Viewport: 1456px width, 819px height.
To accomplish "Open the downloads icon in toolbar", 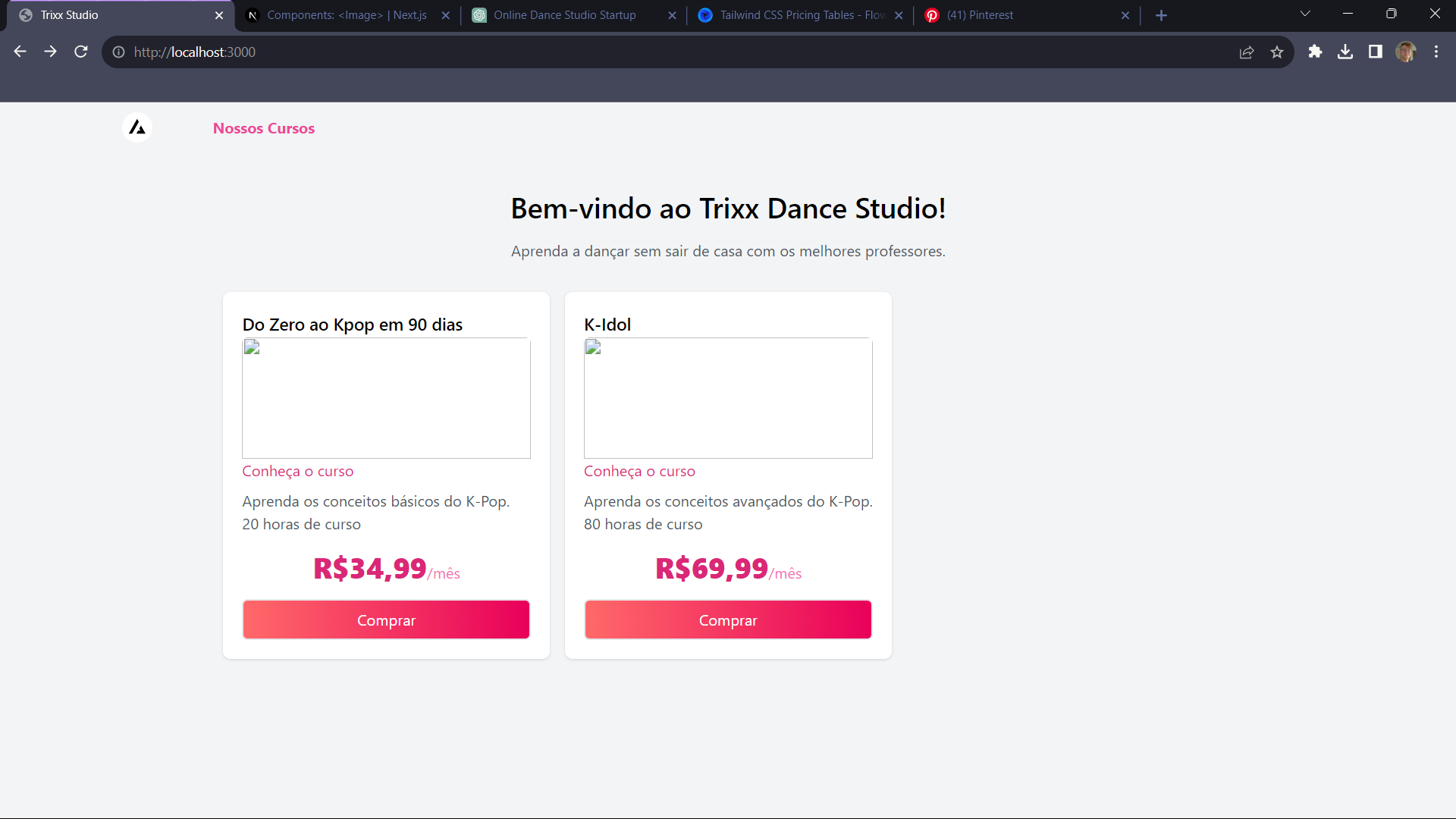I will click(x=1345, y=52).
